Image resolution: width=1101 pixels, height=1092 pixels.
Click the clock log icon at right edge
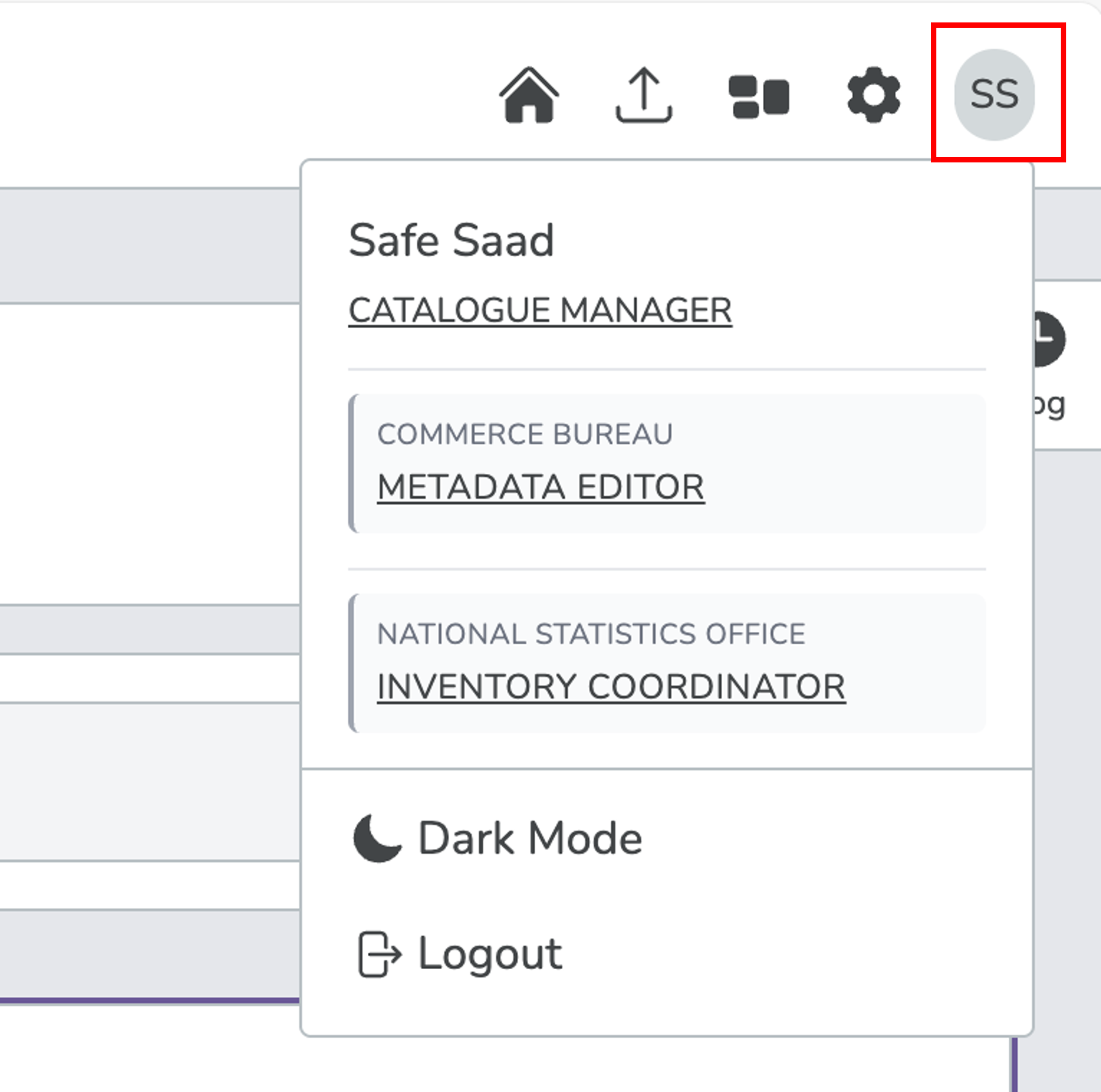click(x=1048, y=339)
